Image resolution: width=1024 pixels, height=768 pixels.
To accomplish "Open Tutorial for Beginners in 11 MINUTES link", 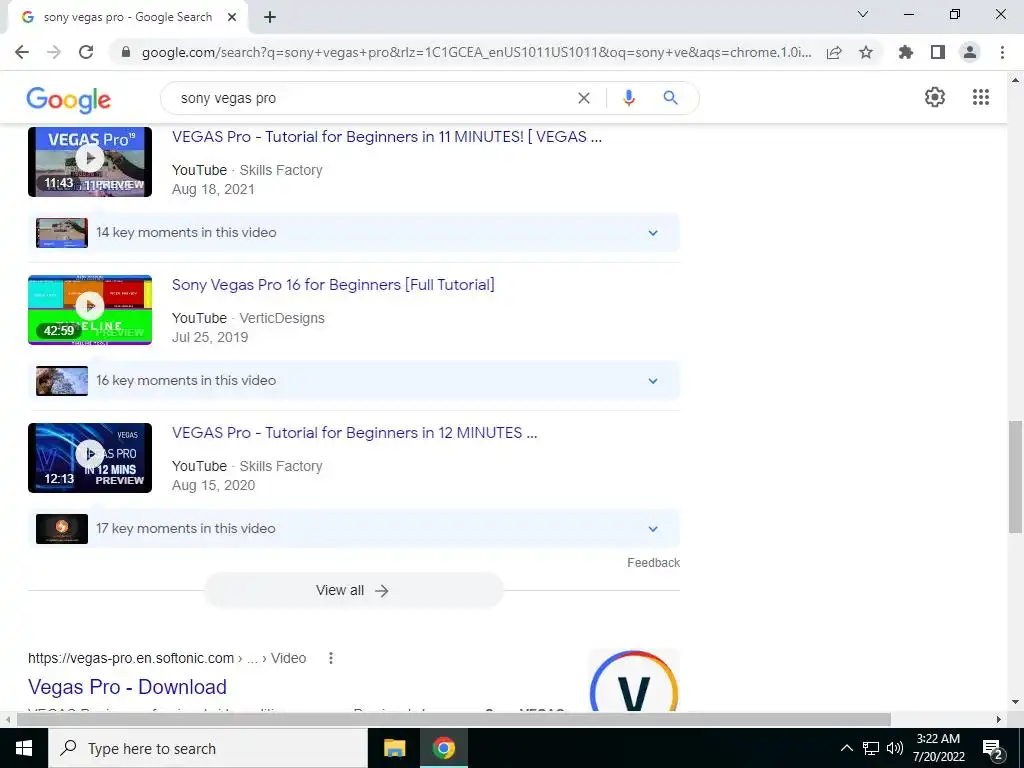I will pyautogui.click(x=387, y=136).
